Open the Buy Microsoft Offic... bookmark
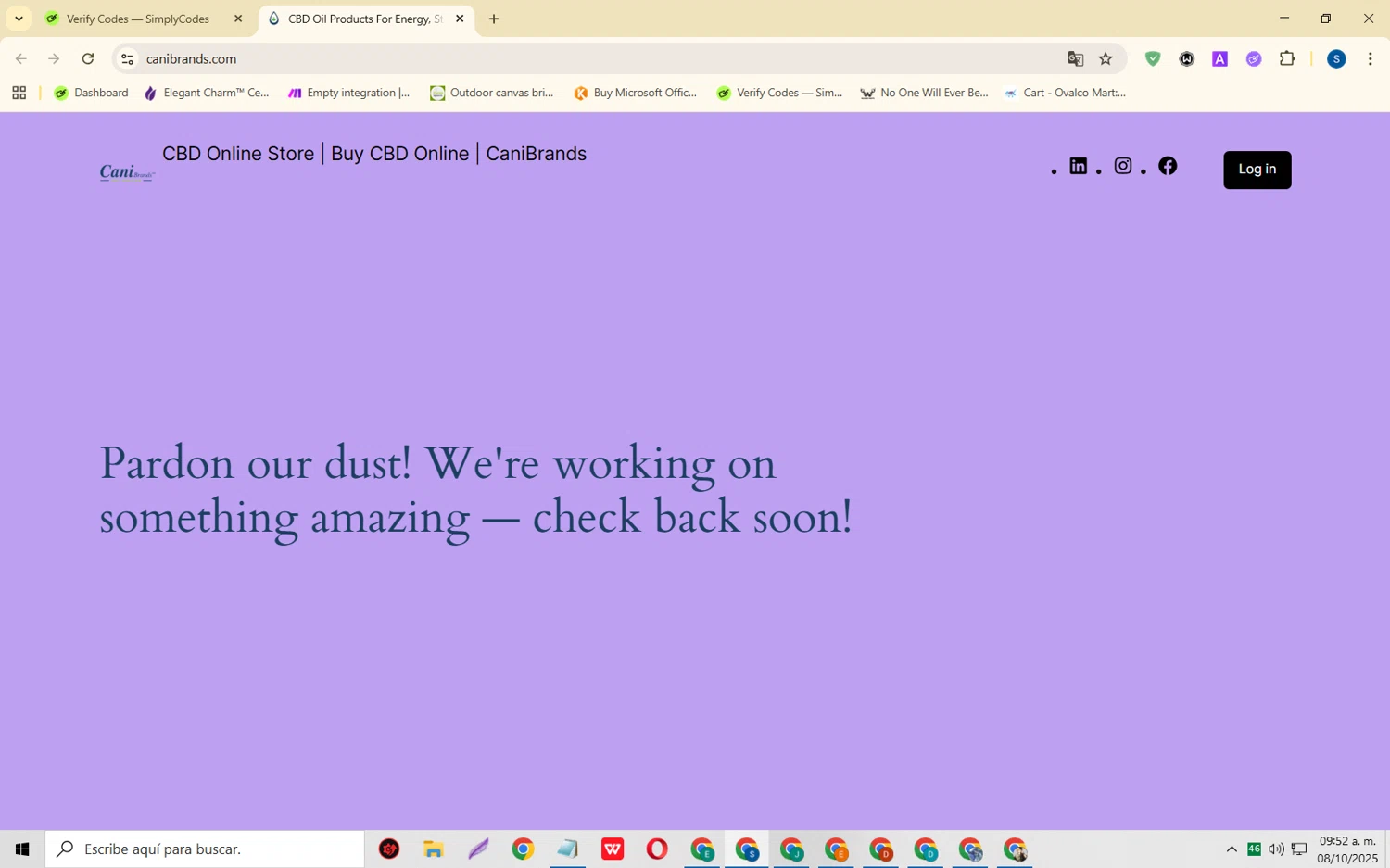Viewport: 1390px width, 868px height. tap(635, 93)
